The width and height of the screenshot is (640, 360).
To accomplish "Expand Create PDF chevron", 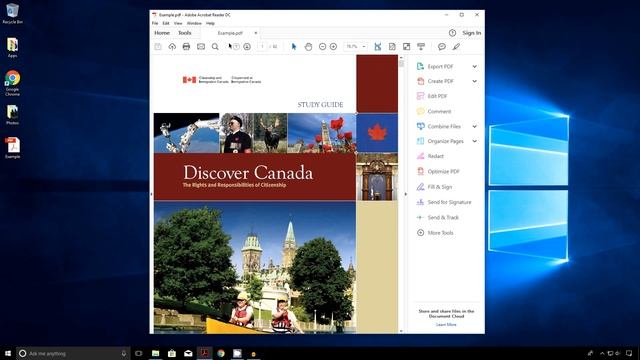I will click(475, 81).
